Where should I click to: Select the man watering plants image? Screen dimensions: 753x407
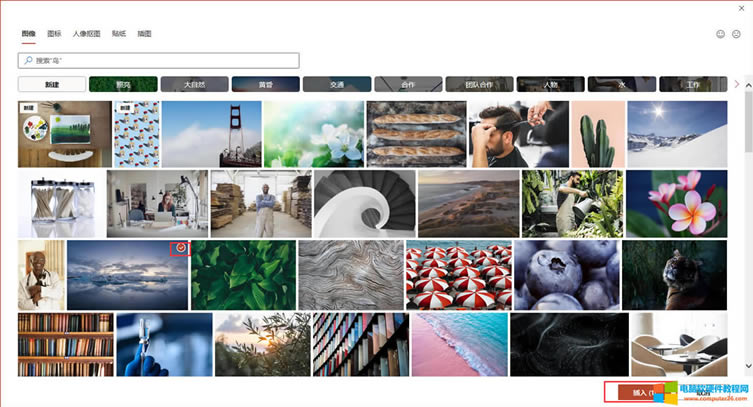point(572,204)
